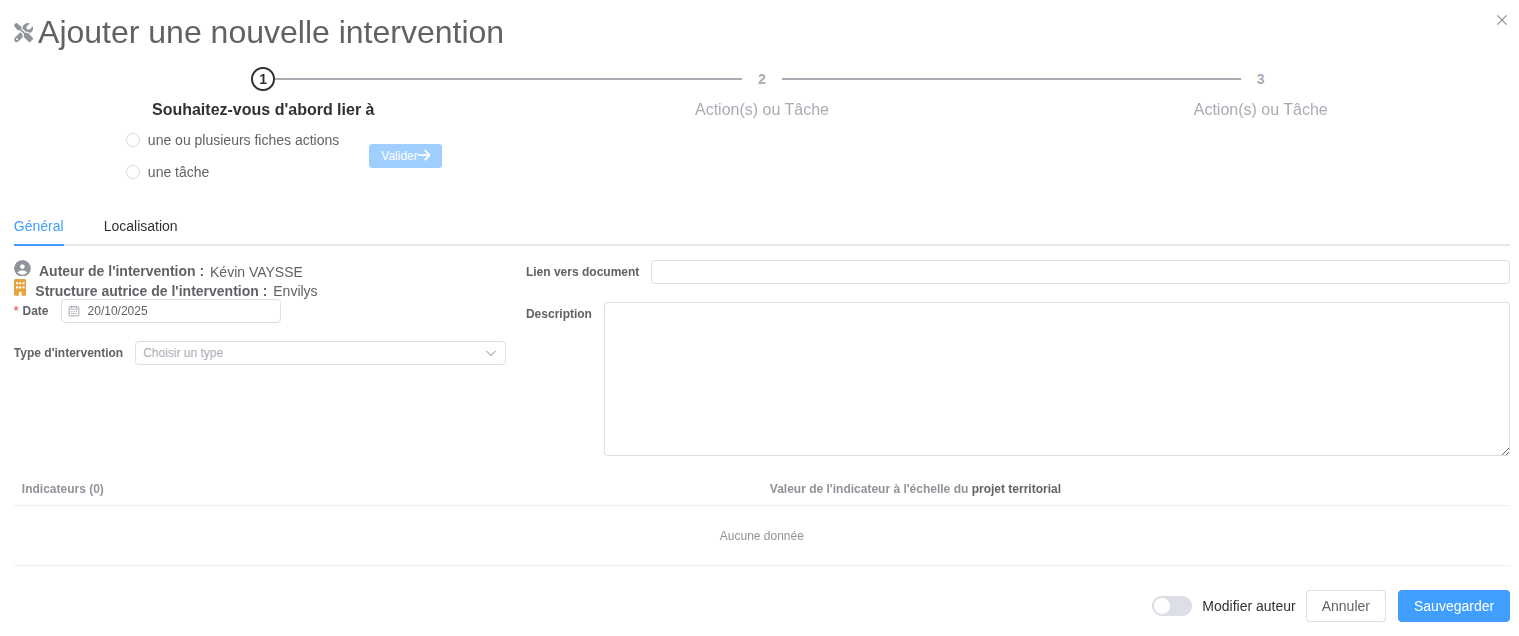Click step 1 circle in the stepper
Viewport: 1519px width, 636px height.
click(263, 79)
